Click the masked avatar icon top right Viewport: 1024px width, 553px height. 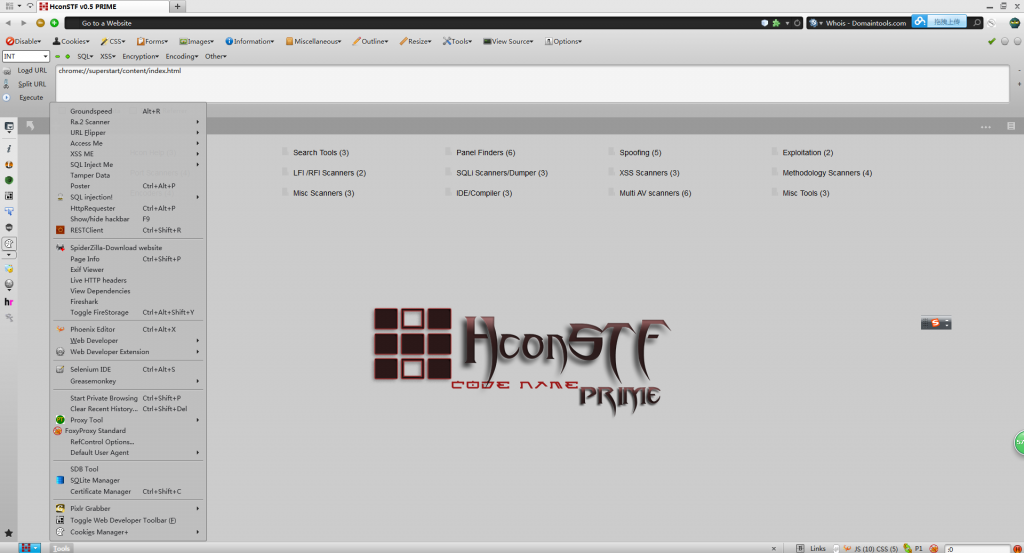pyautogui.click(x=1014, y=23)
